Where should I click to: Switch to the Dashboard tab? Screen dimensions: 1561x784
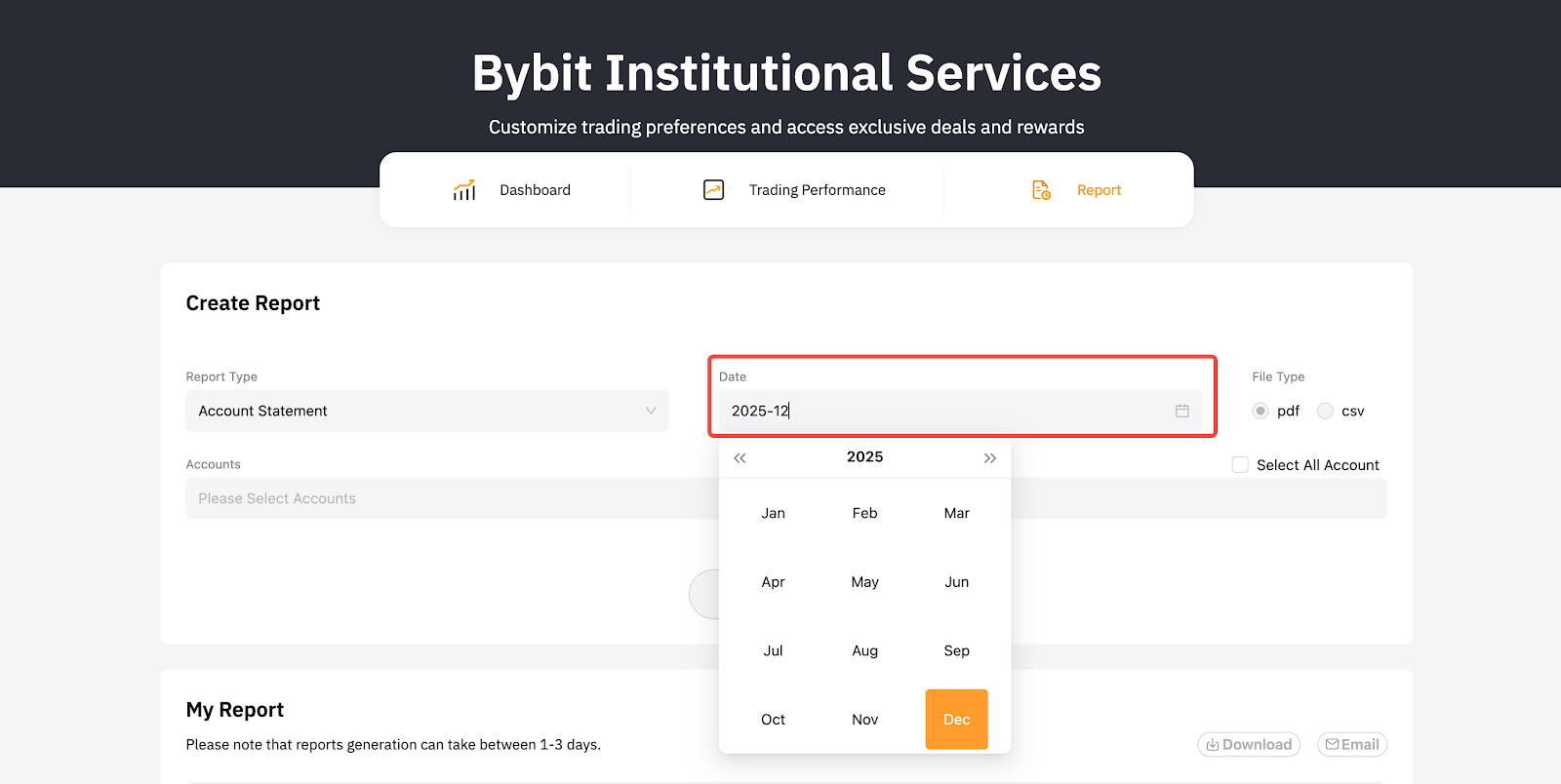click(535, 190)
